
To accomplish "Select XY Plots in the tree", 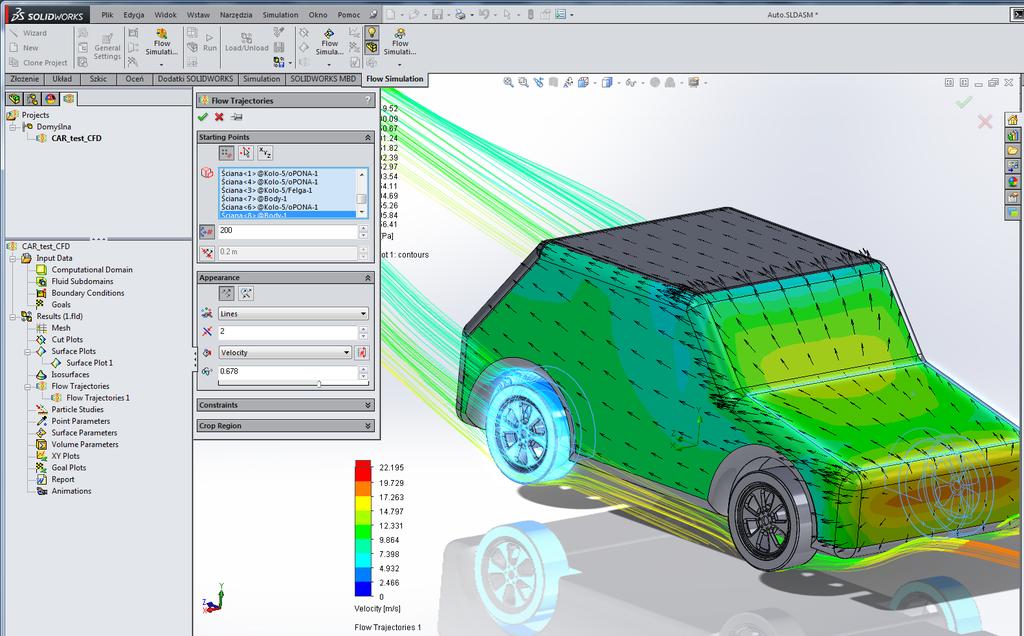I will tap(65, 456).
